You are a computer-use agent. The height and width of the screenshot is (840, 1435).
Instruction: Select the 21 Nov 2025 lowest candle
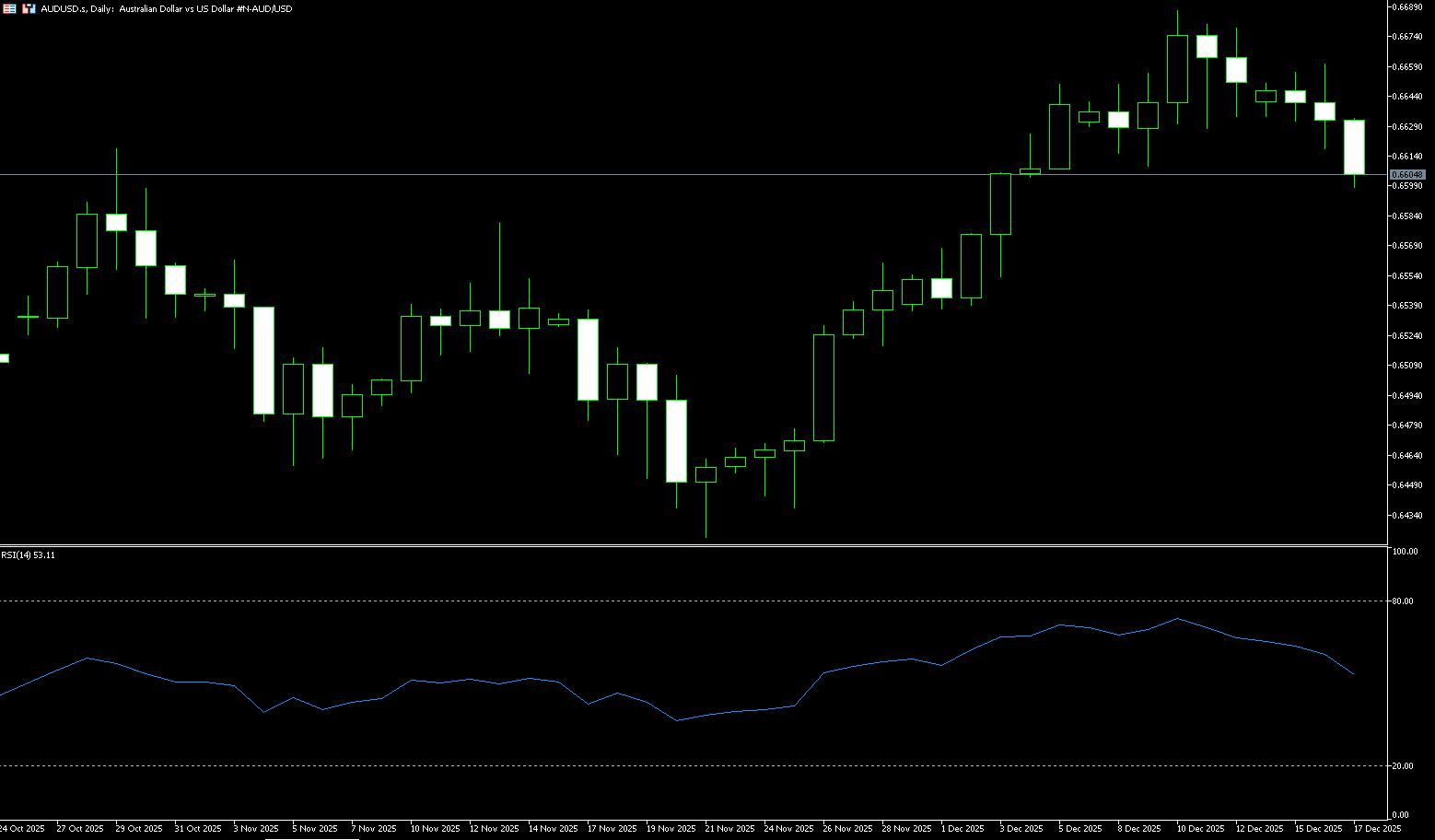click(706, 474)
